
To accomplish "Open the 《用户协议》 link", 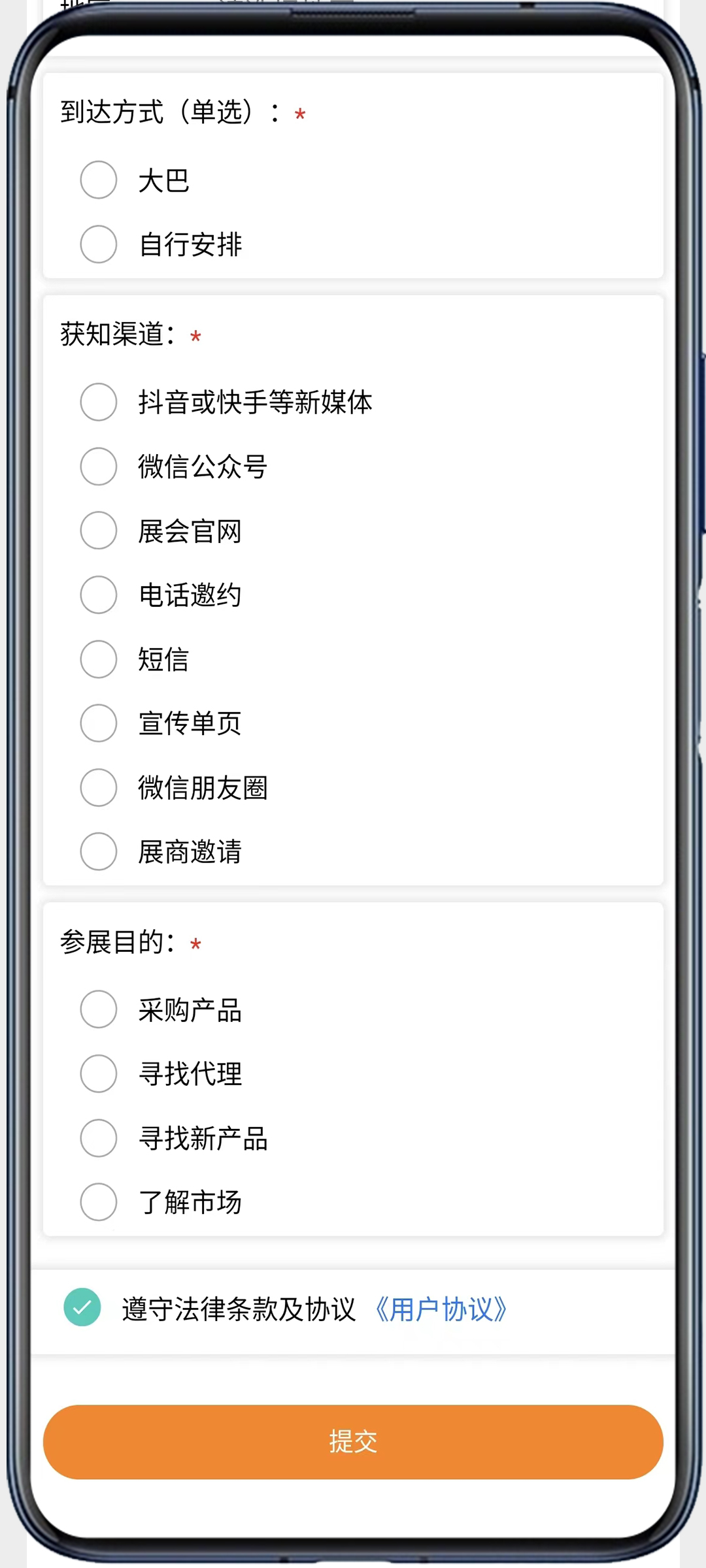I will tap(441, 1309).
